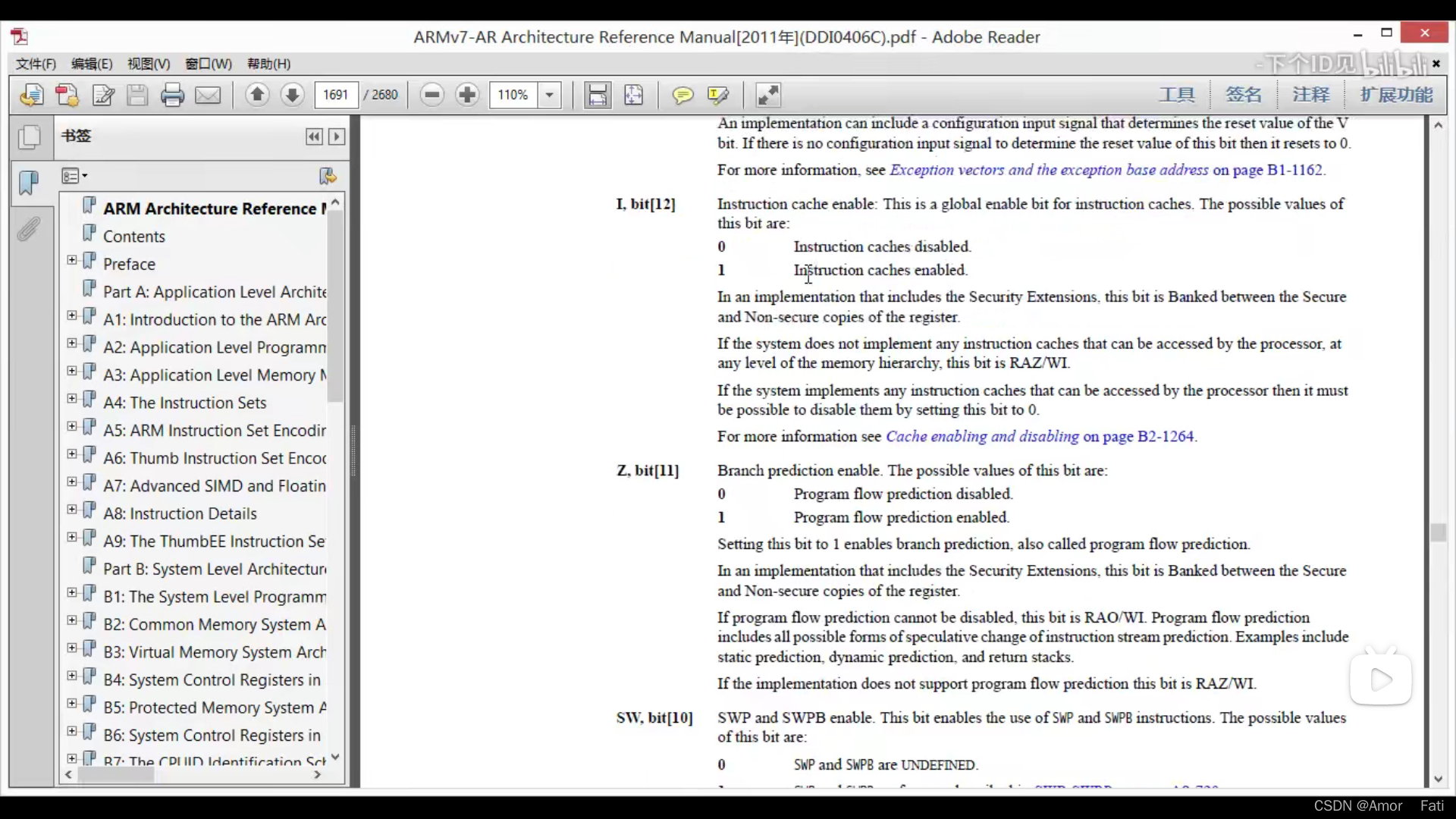Expand A1: Introduction to the ARM bookmark
Image resolution: width=1456 pixels, height=819 pixels.
tap(72, 315)
